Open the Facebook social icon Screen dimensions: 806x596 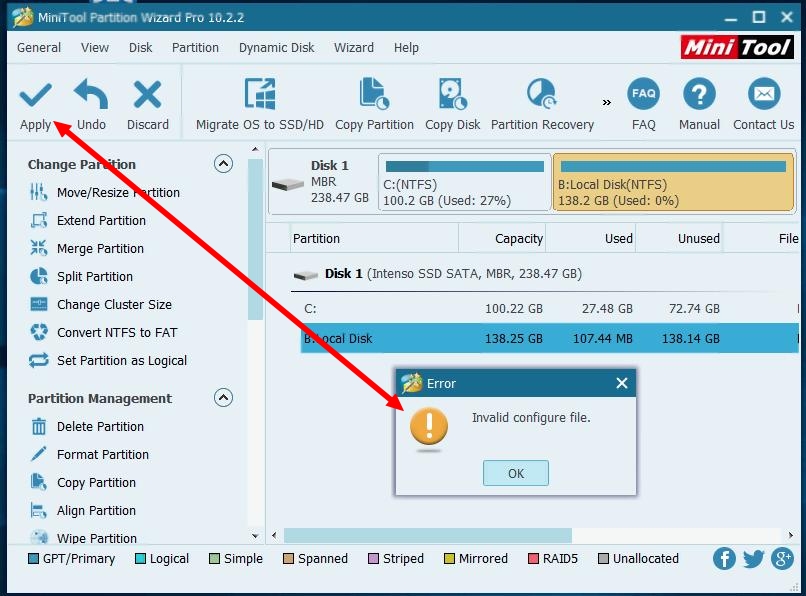(724, 558)
